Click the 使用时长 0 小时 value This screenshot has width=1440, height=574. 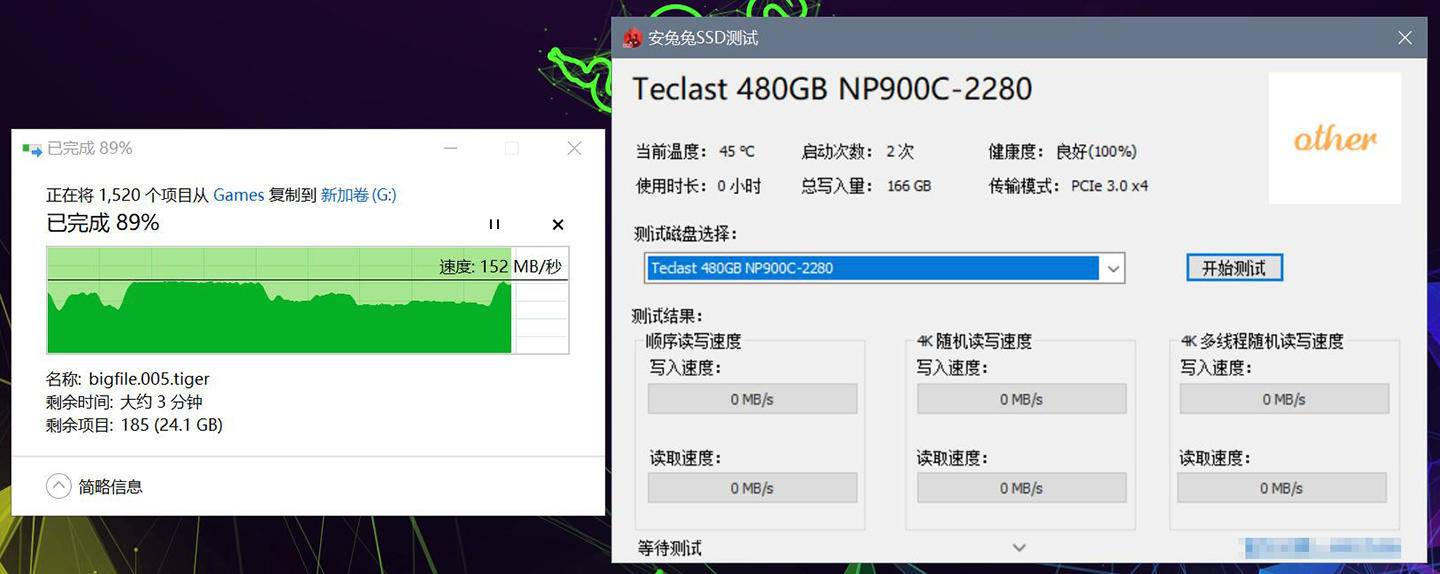739,186
